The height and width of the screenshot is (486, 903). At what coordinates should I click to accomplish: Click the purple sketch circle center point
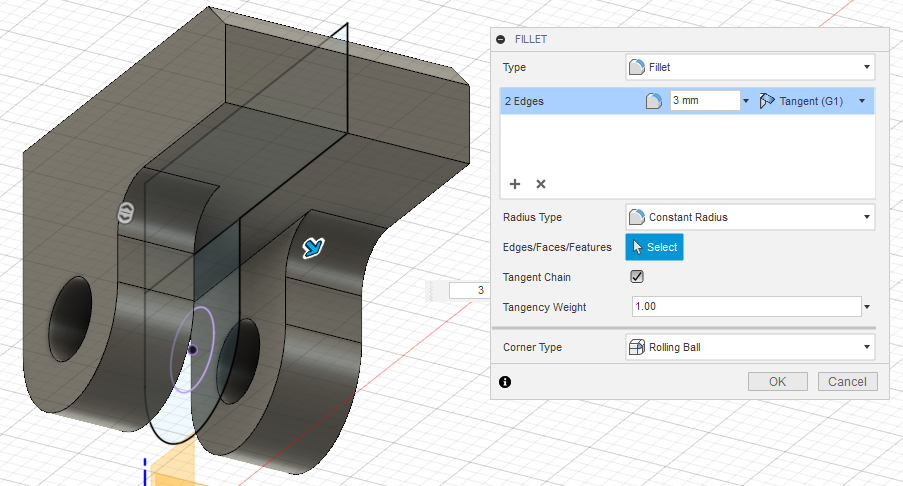(x=192, y=350)
